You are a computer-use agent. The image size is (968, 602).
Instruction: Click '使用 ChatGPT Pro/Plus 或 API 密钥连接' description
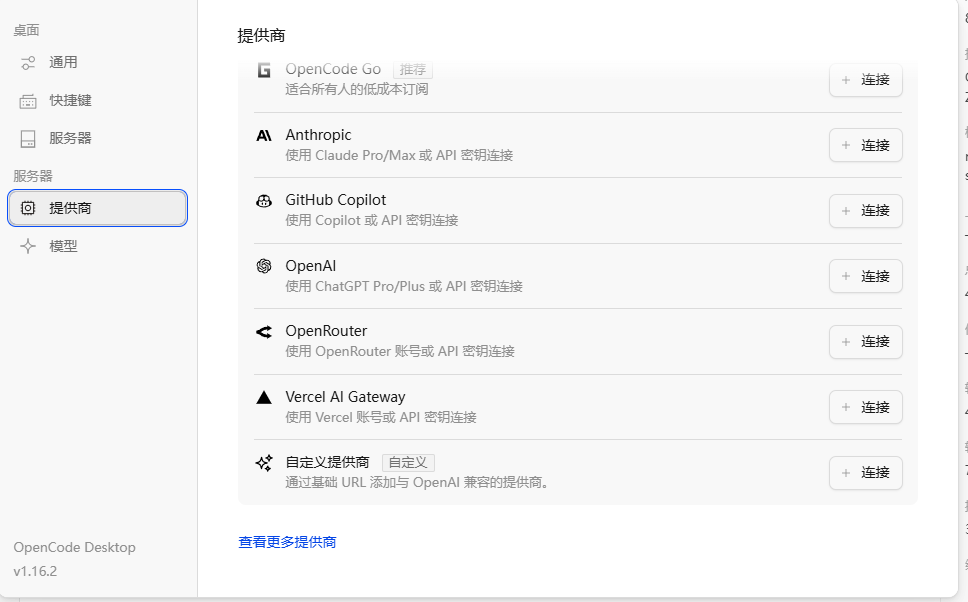point(404,286)
